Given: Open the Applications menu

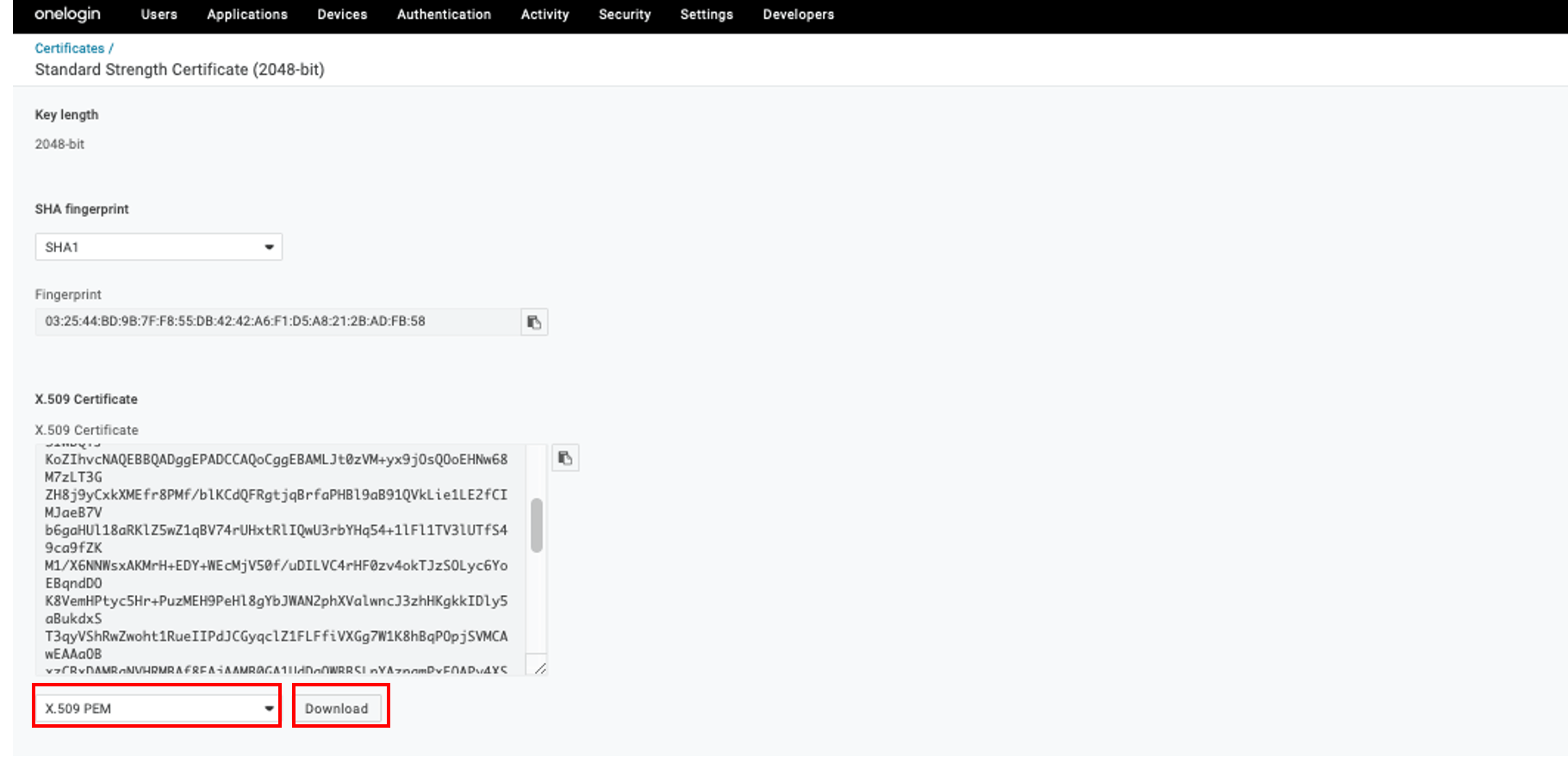Looking at the screenshot, I should tap(247, 15).
